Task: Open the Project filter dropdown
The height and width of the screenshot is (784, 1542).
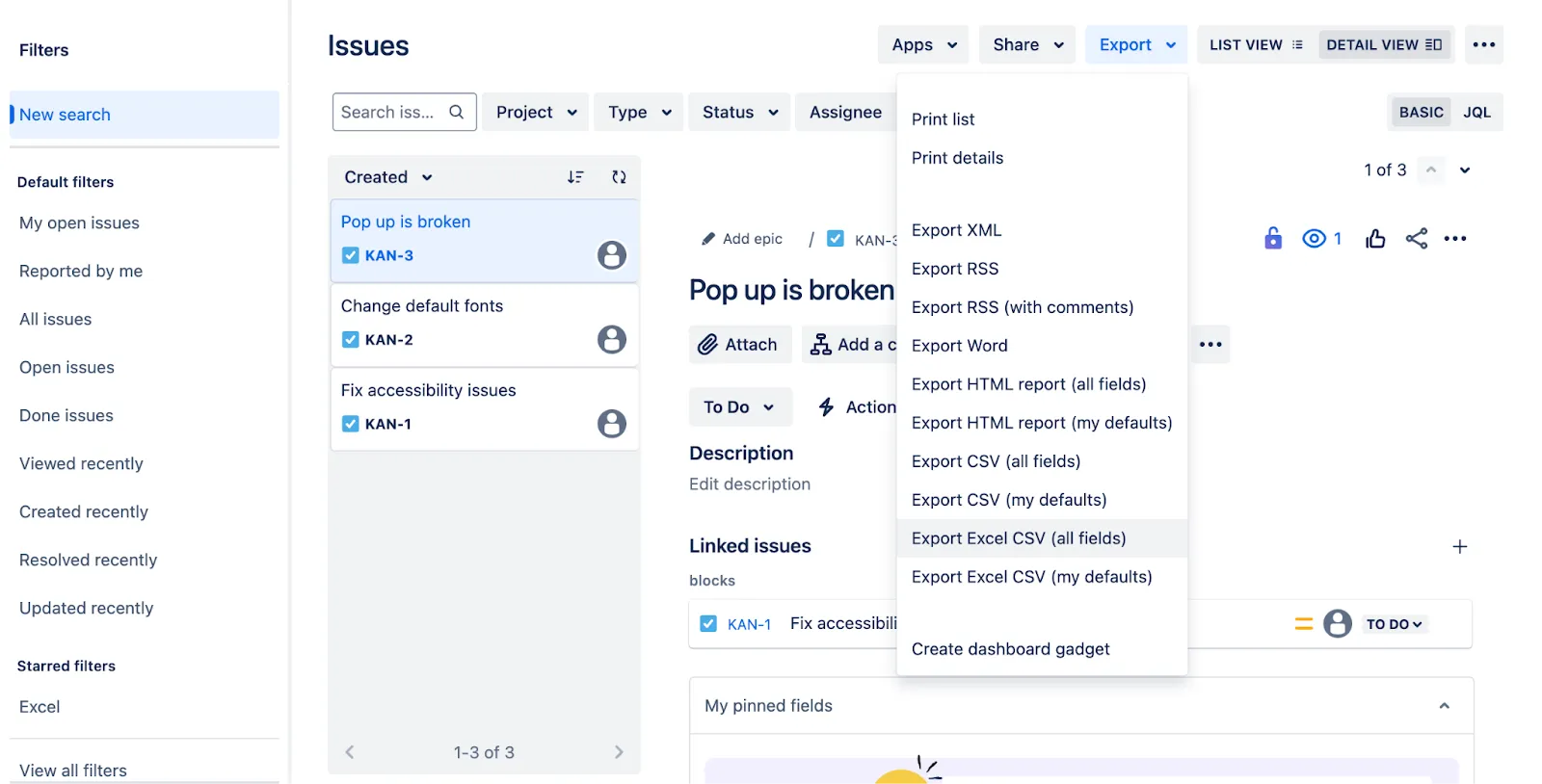Action: (x=536, y=112)
